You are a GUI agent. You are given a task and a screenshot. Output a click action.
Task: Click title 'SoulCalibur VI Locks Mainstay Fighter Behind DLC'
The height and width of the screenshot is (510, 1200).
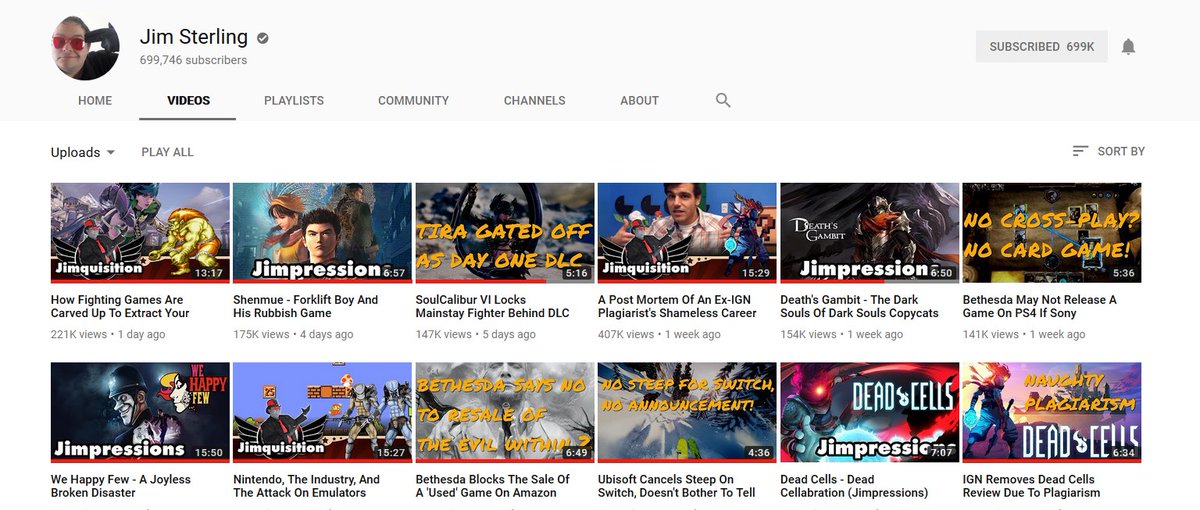tap(492, 306)
